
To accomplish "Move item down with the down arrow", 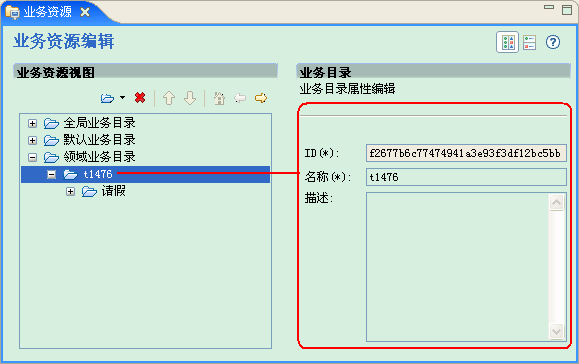I will 190,98.
